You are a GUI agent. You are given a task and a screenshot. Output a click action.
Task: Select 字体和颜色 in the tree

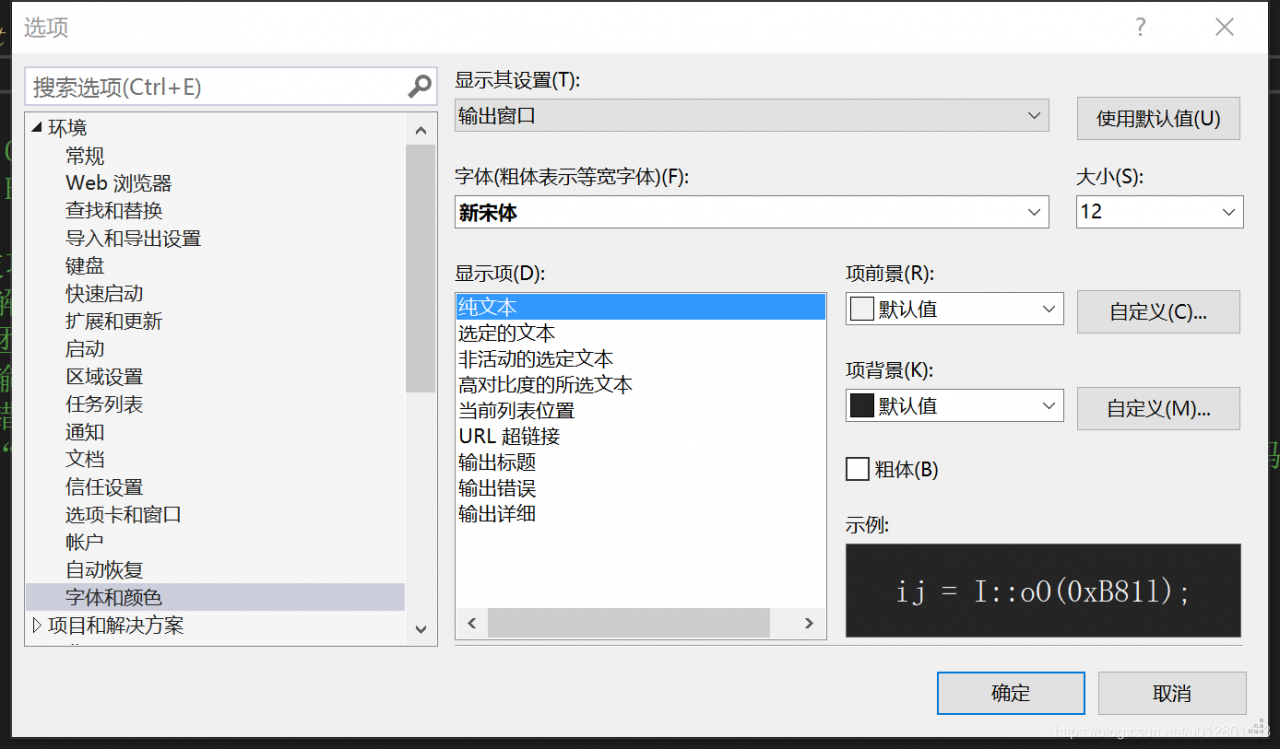(x=114, y=597)
